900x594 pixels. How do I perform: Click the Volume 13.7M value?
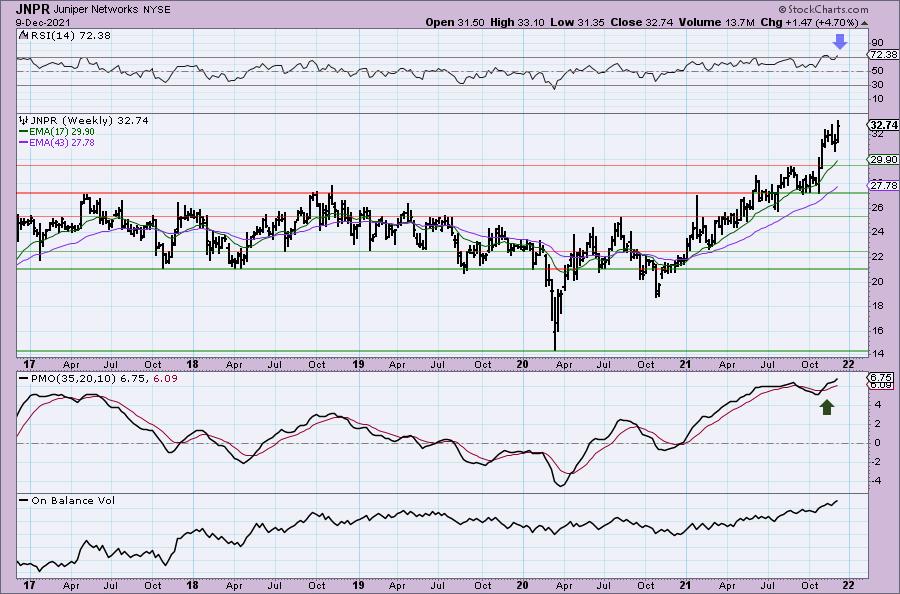[x=716, y=22]
